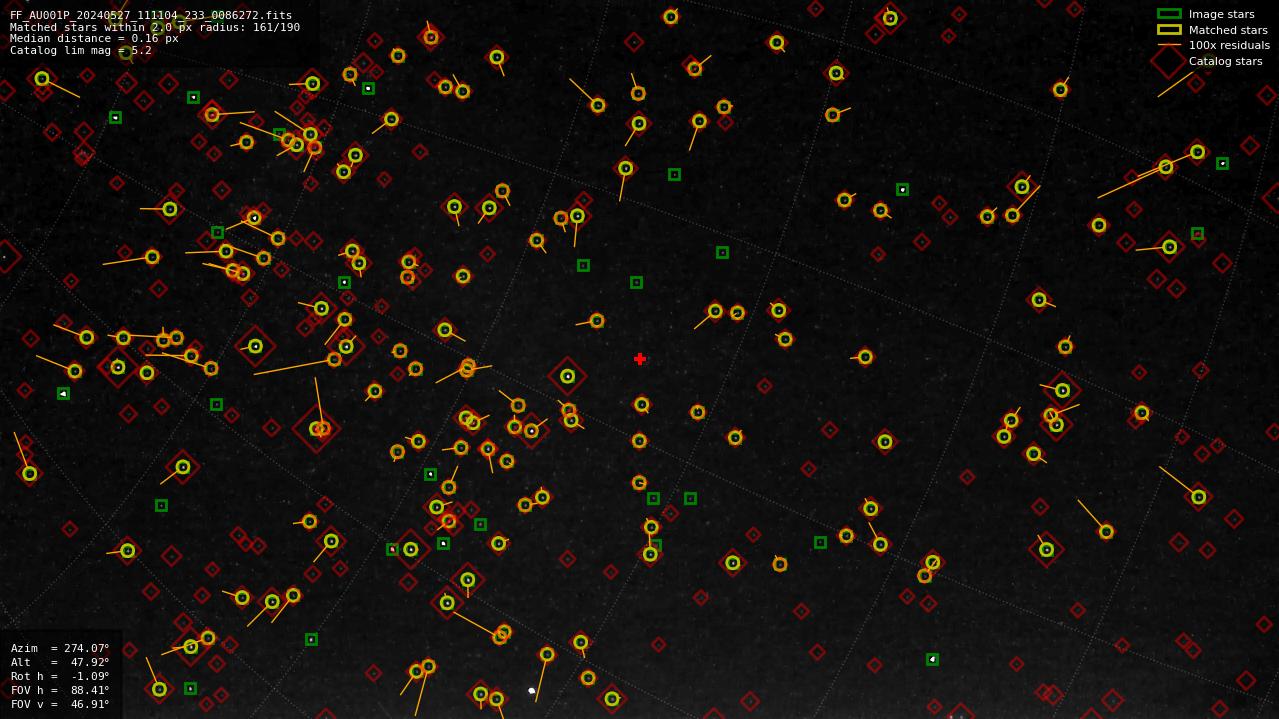Click the 'FOV v = 46.91°' readout

tap(60, 704)
